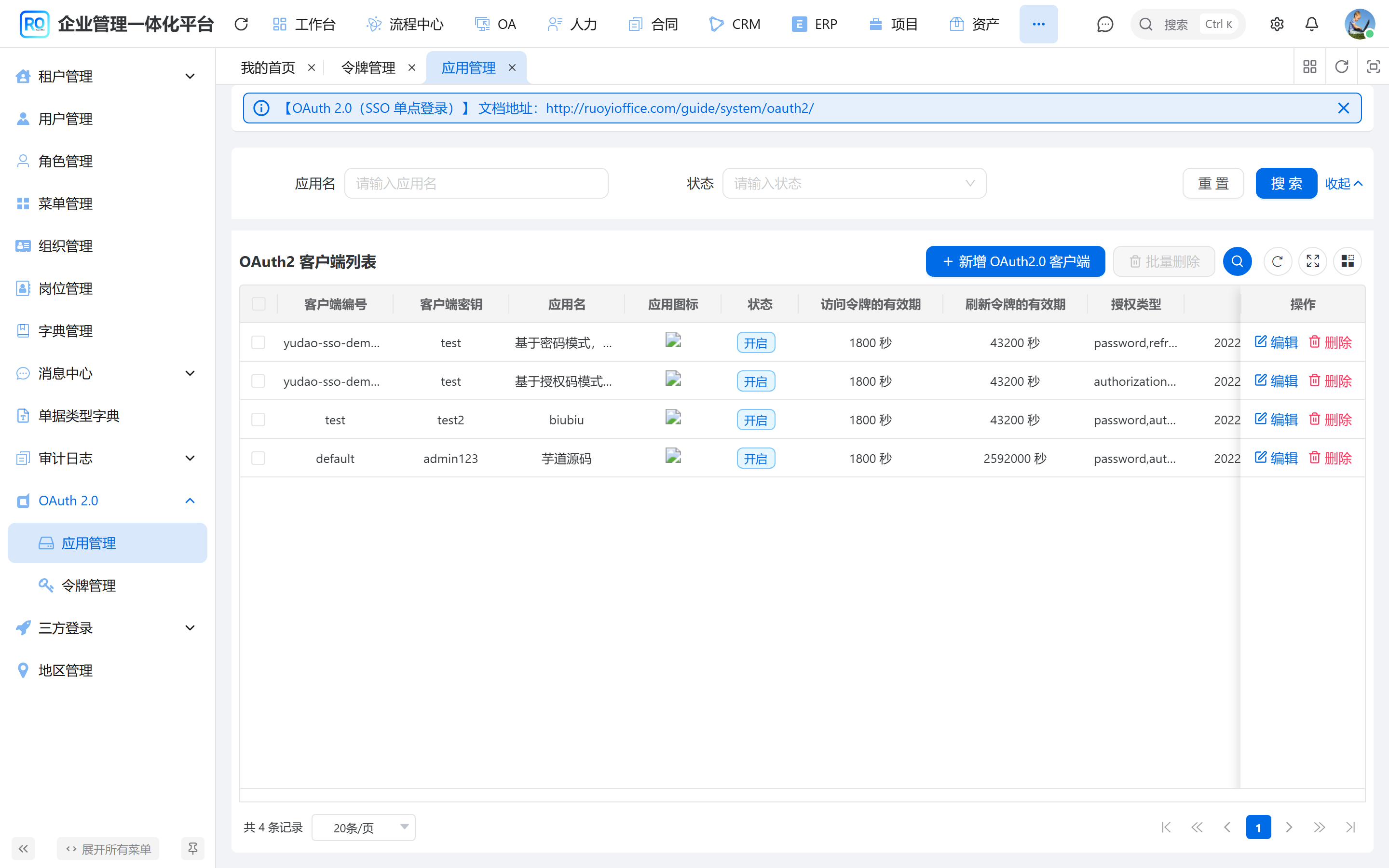Open the 流程中心 top menu

(x=405, y=24)
